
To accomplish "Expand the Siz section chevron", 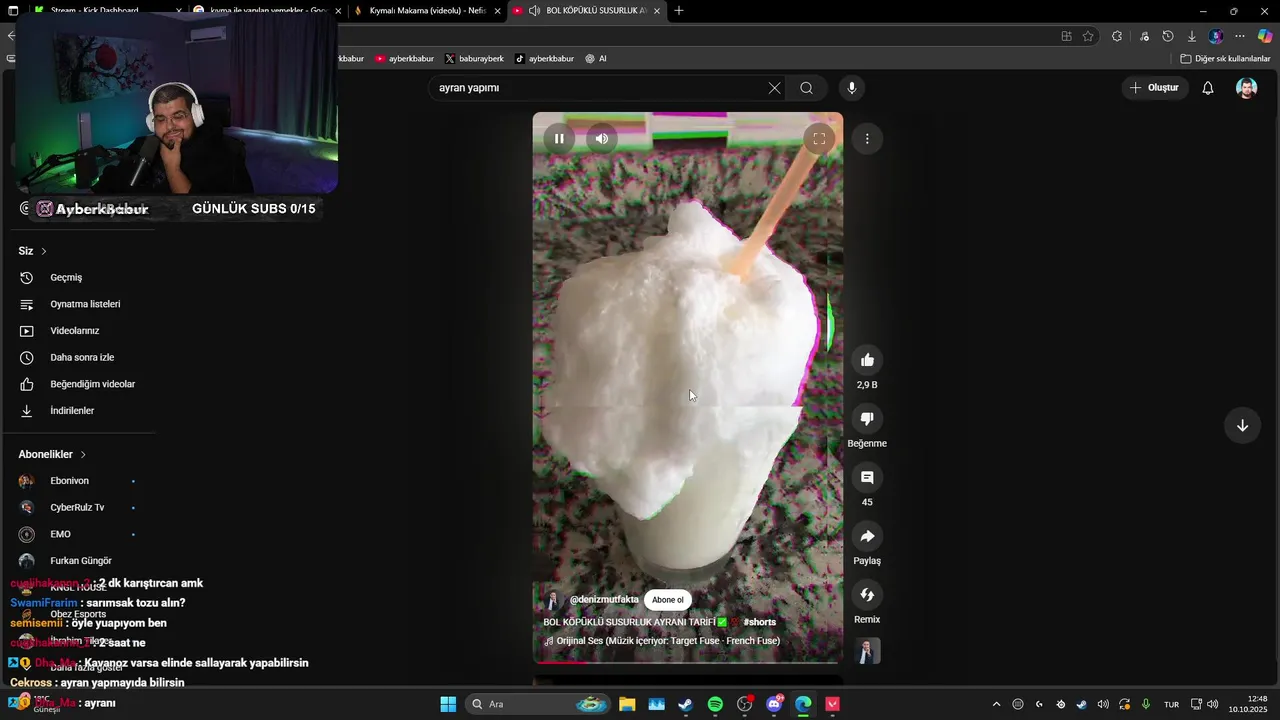I will [44, 251].
